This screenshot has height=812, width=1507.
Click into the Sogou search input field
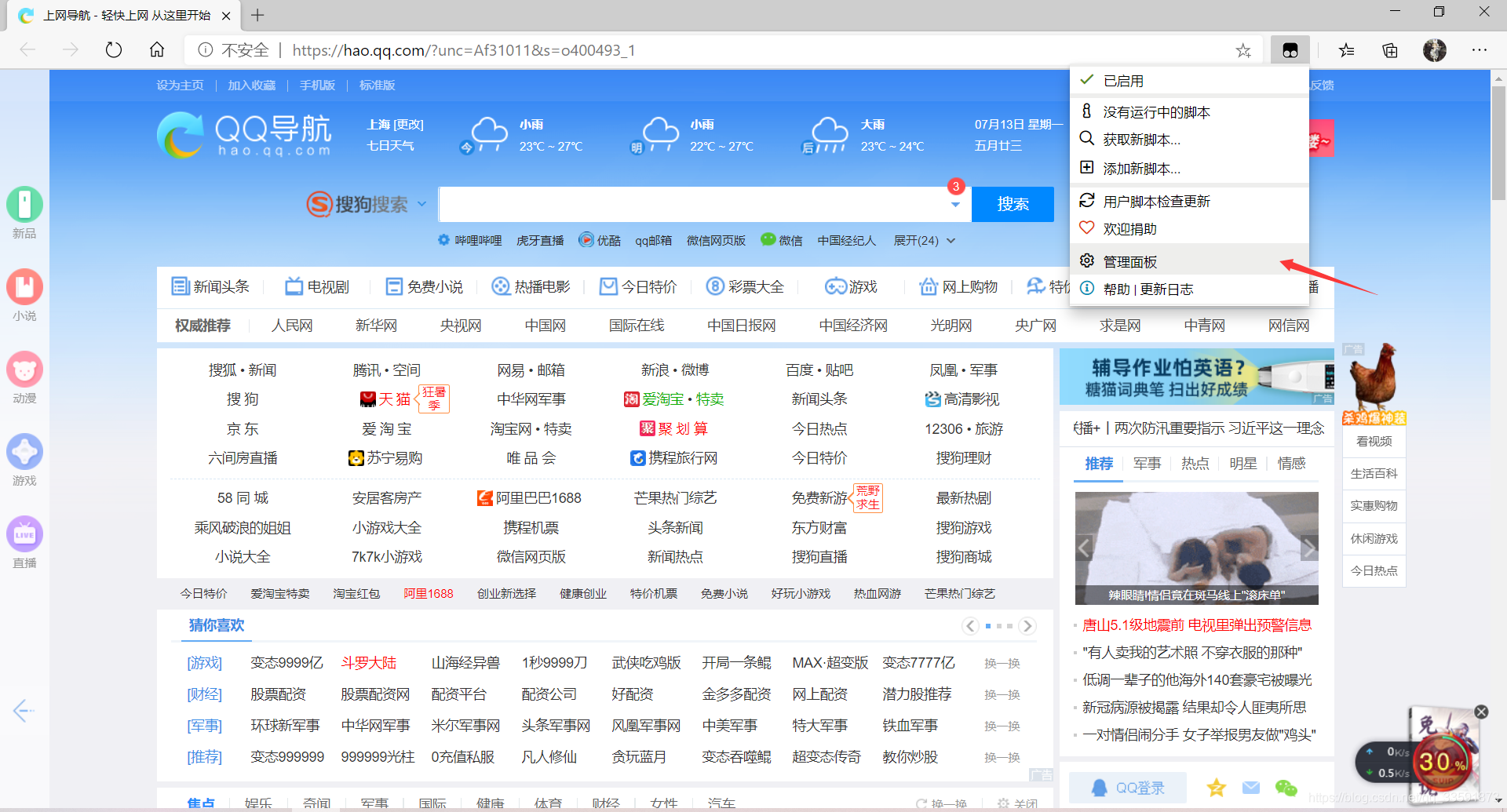coord(695,205)
